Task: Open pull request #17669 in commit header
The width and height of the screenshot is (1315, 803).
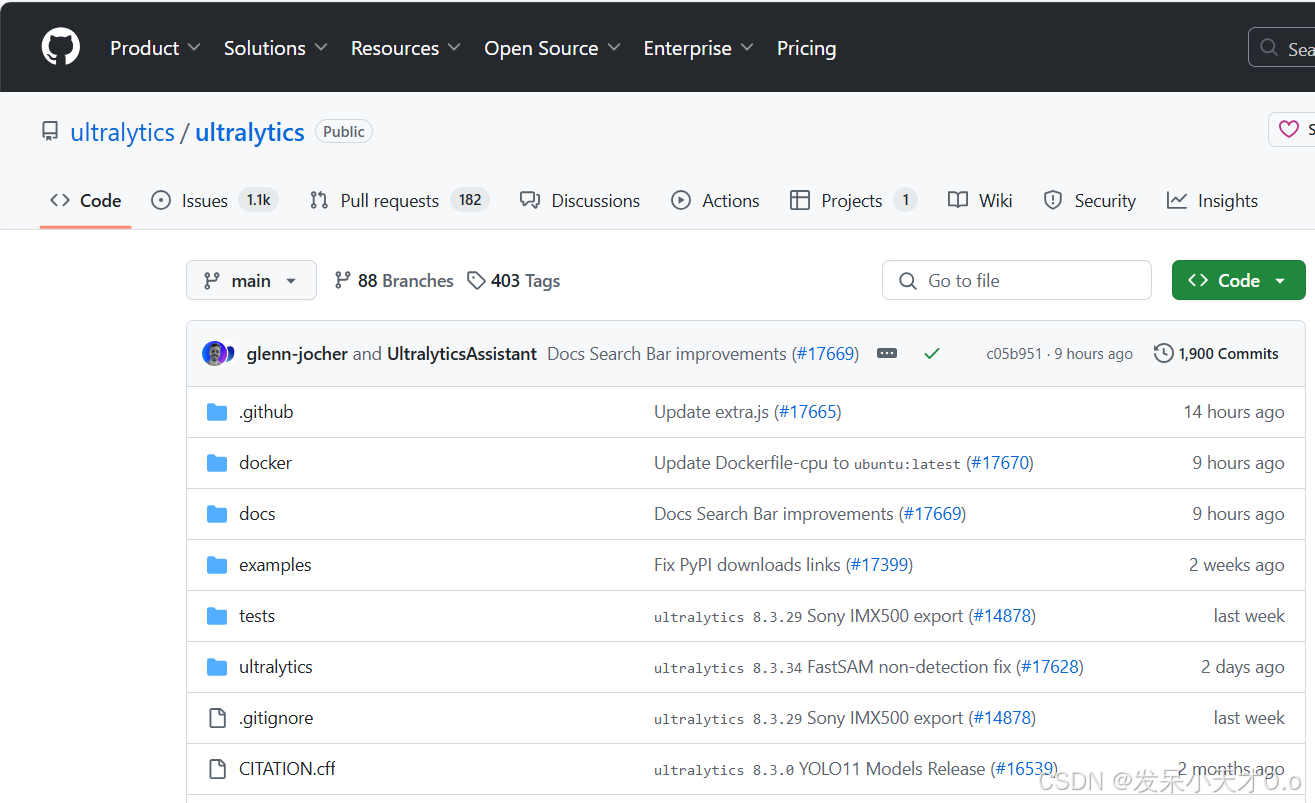Action: pos(826,354)
